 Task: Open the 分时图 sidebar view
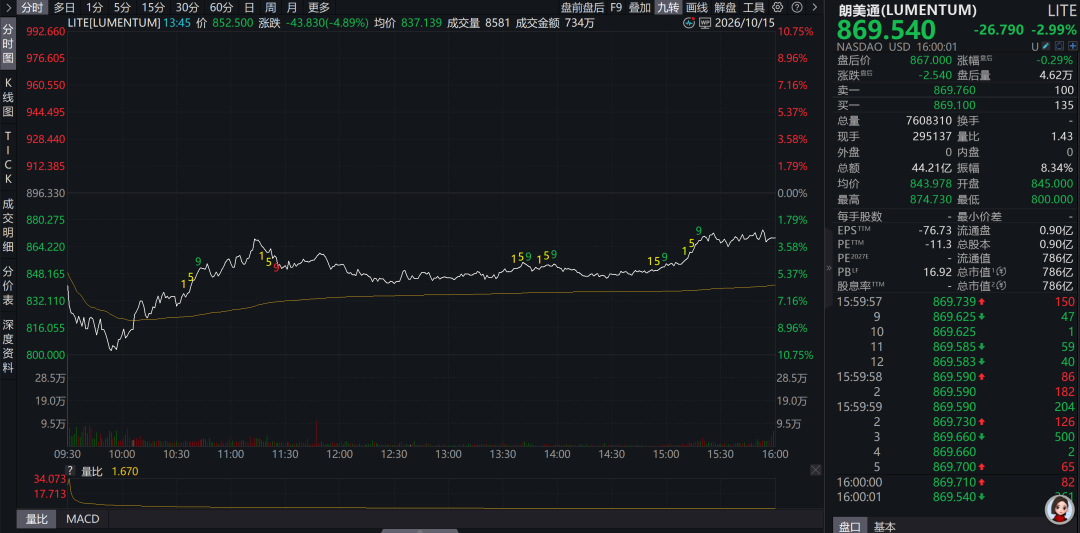(x=8, y=44)
